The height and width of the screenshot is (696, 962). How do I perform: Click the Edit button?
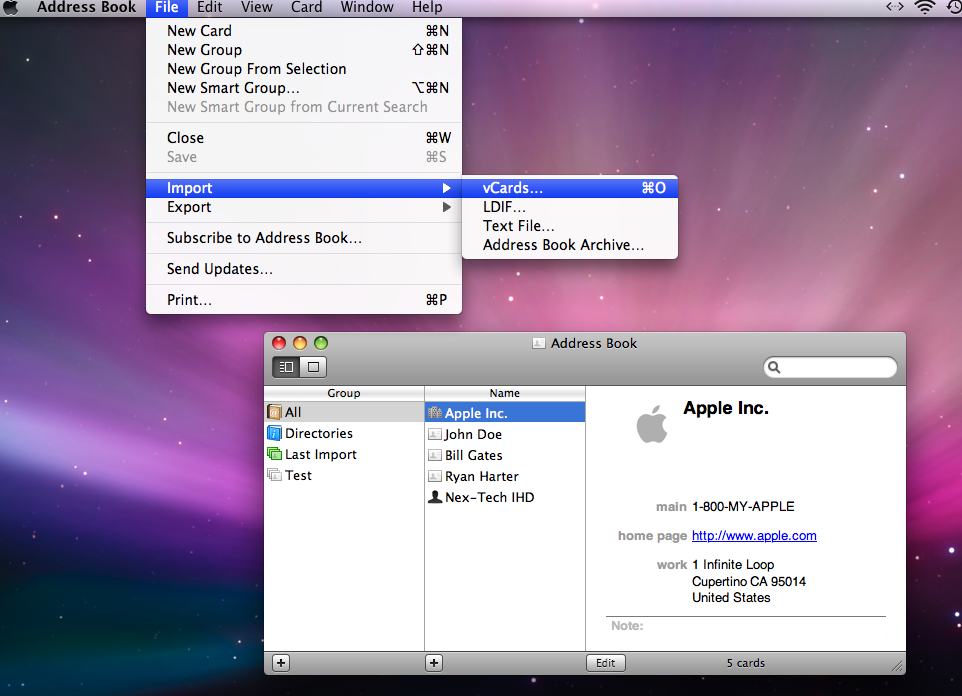(606, 663)
